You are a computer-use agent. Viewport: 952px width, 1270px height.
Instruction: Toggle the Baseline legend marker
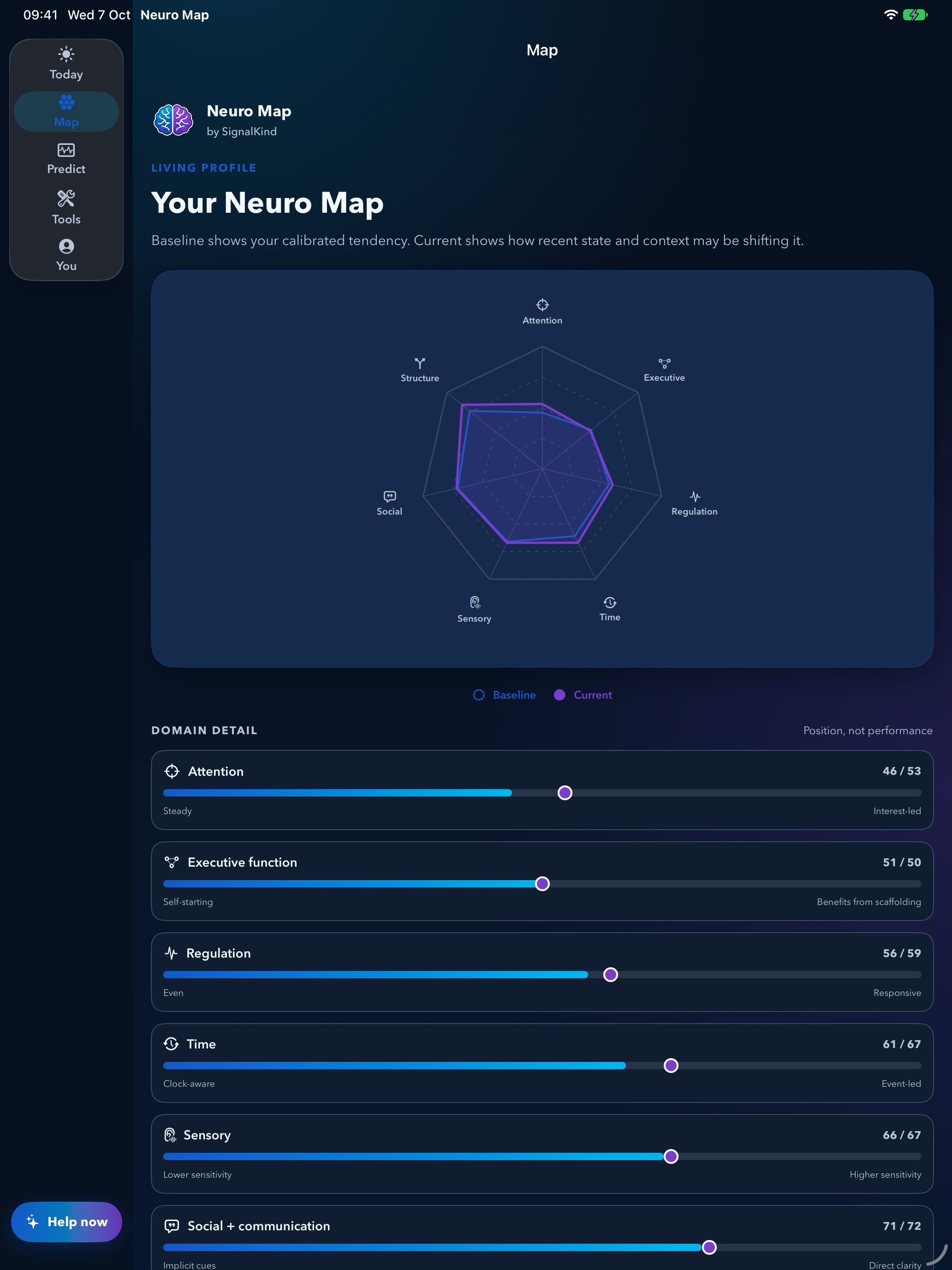[x=479, y=695]
